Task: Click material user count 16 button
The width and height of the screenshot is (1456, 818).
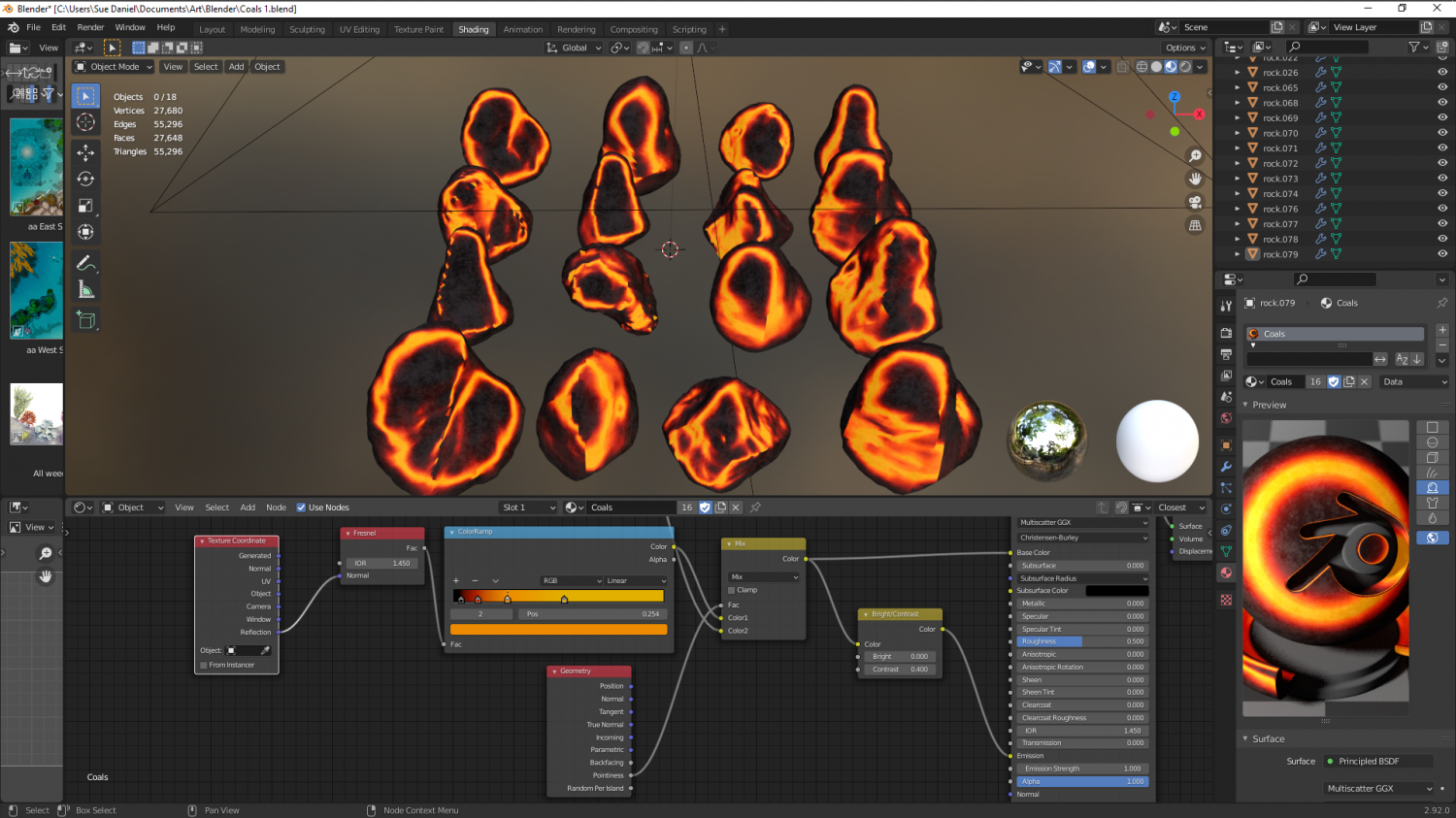Action: coord(1315,381)
